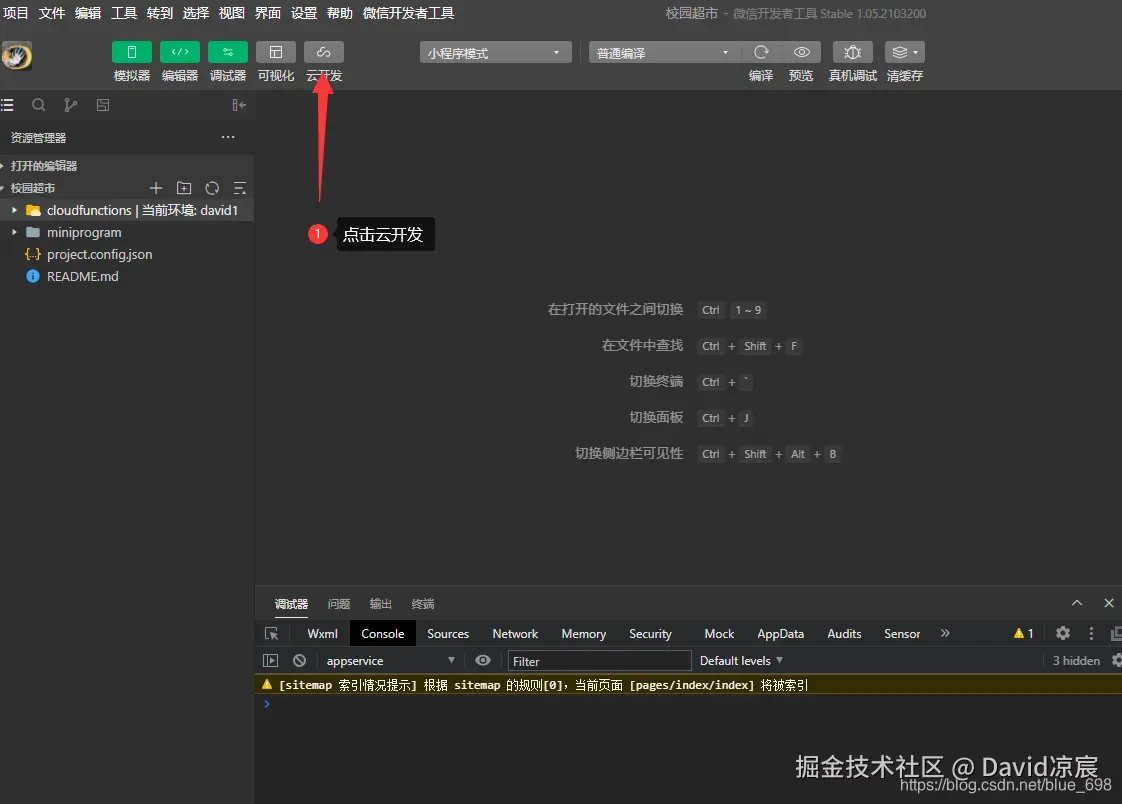Click the source control branch icon
Viewport: 1122px width, 804px height.
(70, 104)
